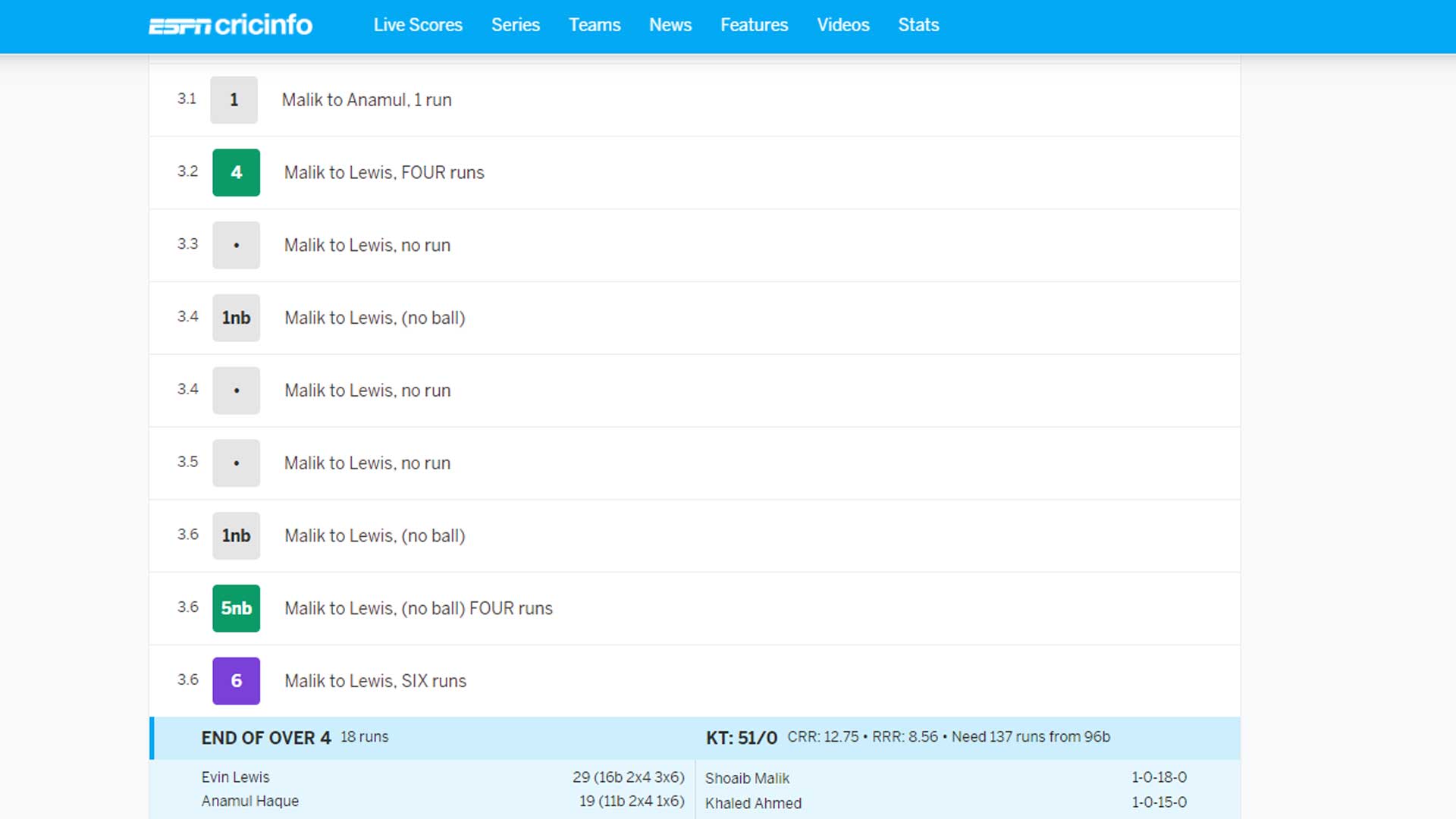The width and height of the screenshot is (1456, 819).
Task: Click the dot ball badge for ball 3.3
Action: click(236, 245)
